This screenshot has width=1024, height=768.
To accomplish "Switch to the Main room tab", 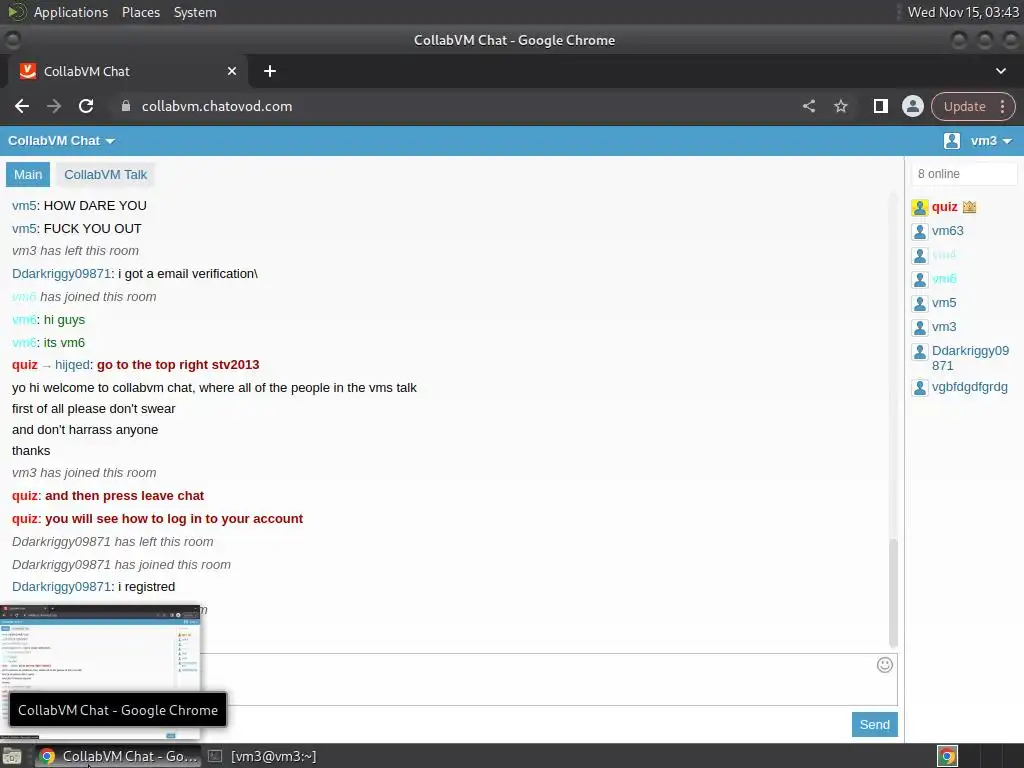I will [x=28, y=174].
